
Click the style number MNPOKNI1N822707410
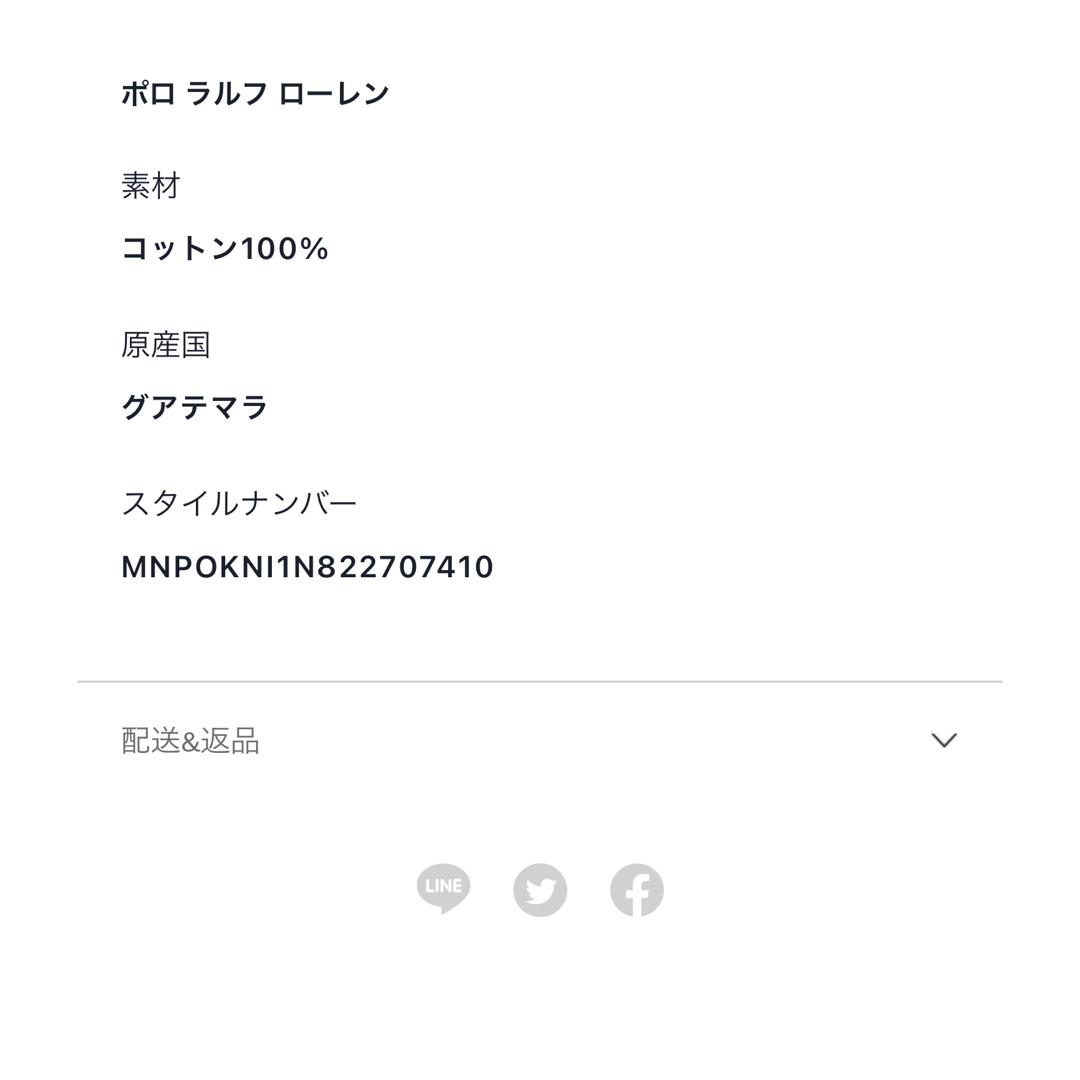coord(307,567)
